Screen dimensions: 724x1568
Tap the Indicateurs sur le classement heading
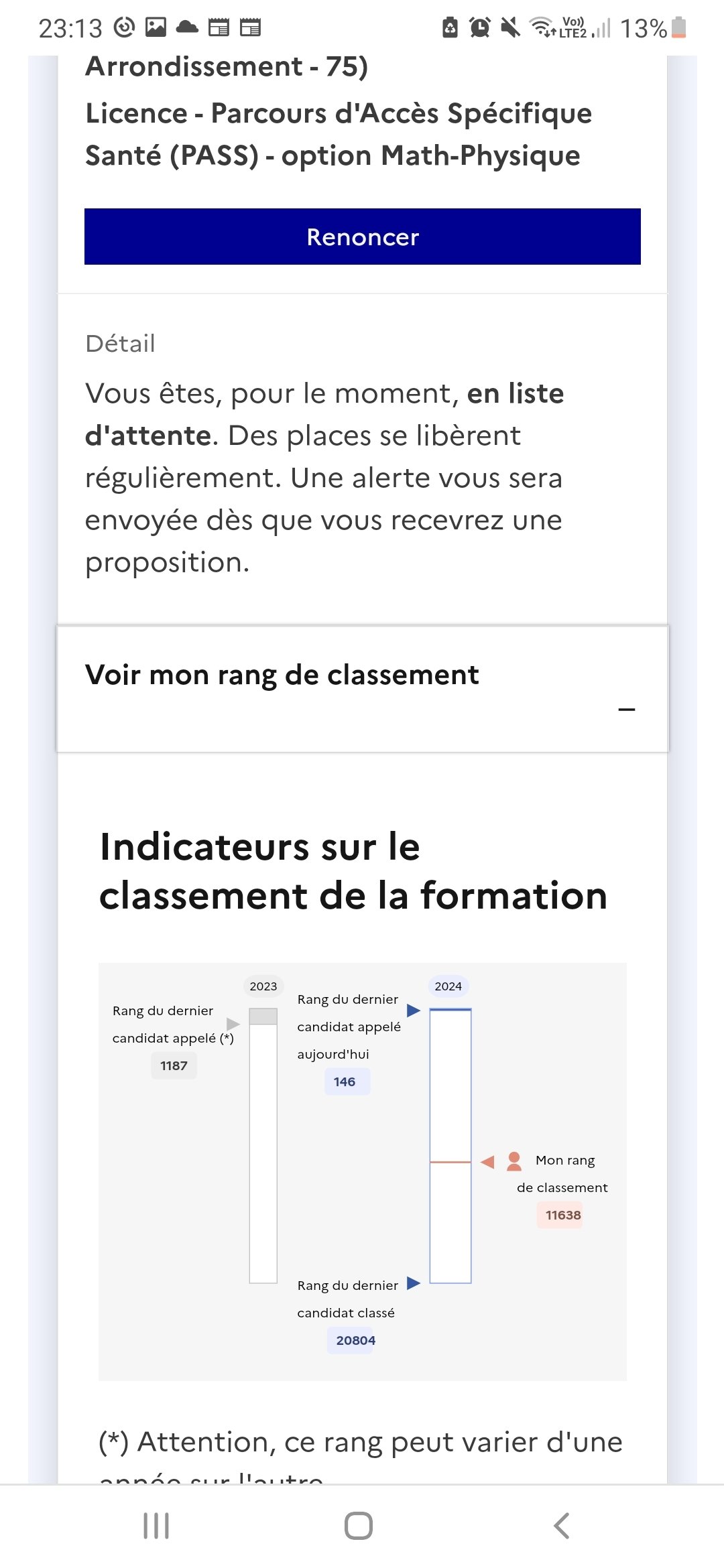click(353, 871)
